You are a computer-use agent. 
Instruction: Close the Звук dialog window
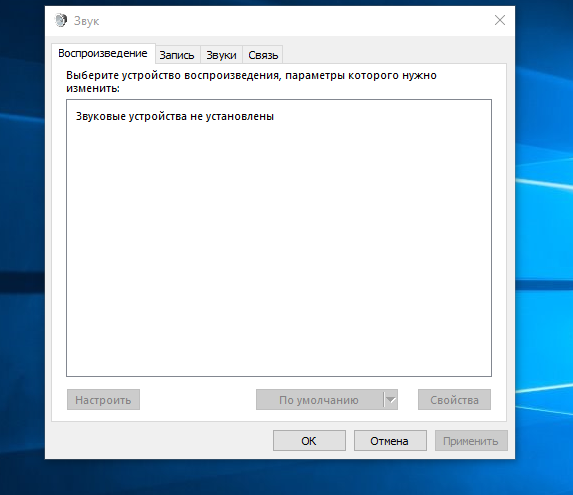[x=500, y=20]
